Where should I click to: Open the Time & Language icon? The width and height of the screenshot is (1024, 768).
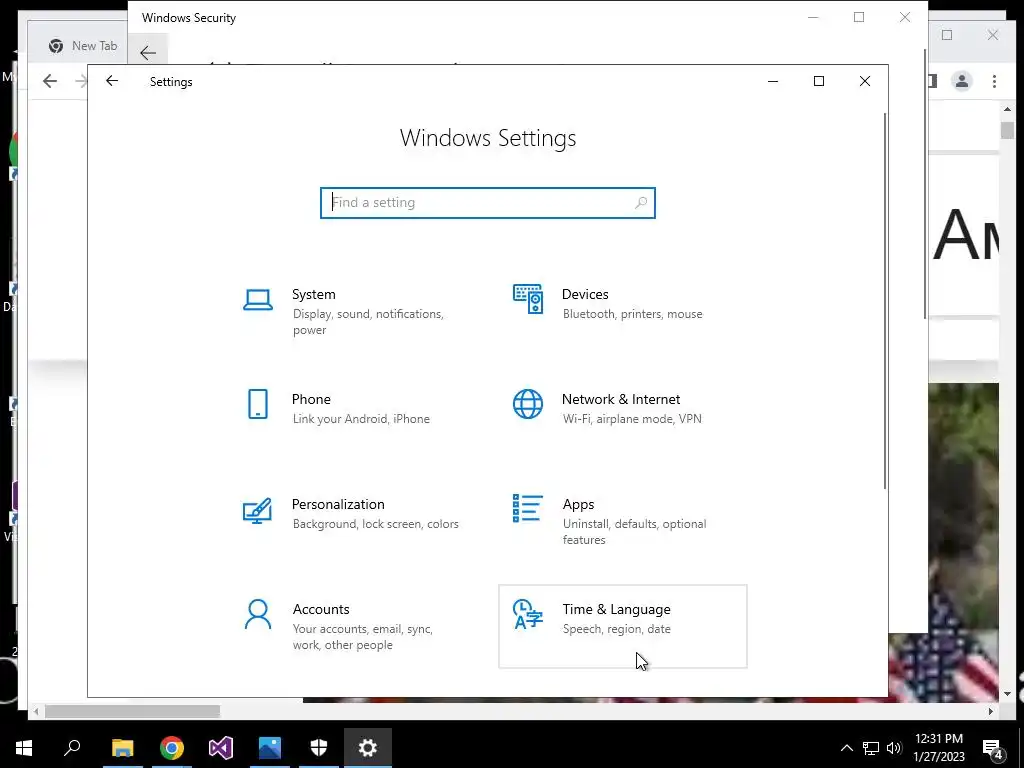[528, 615]
